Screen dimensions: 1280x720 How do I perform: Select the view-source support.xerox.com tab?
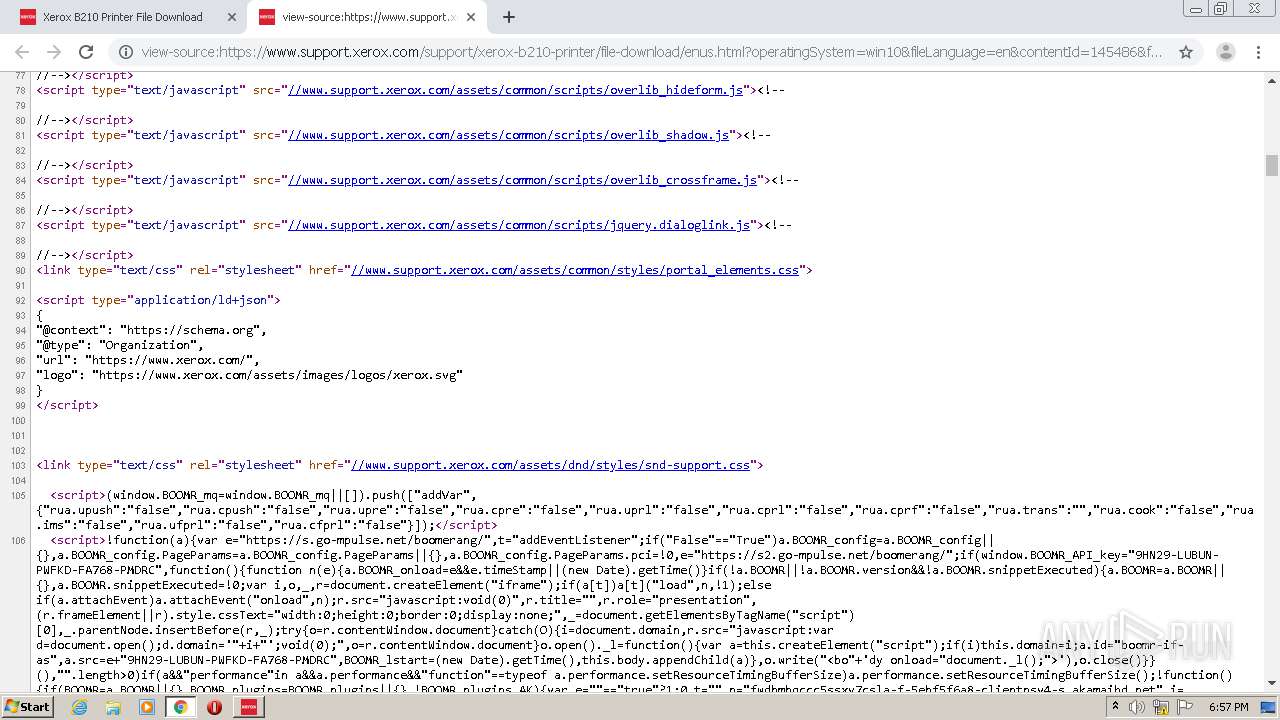pos(368,17)
